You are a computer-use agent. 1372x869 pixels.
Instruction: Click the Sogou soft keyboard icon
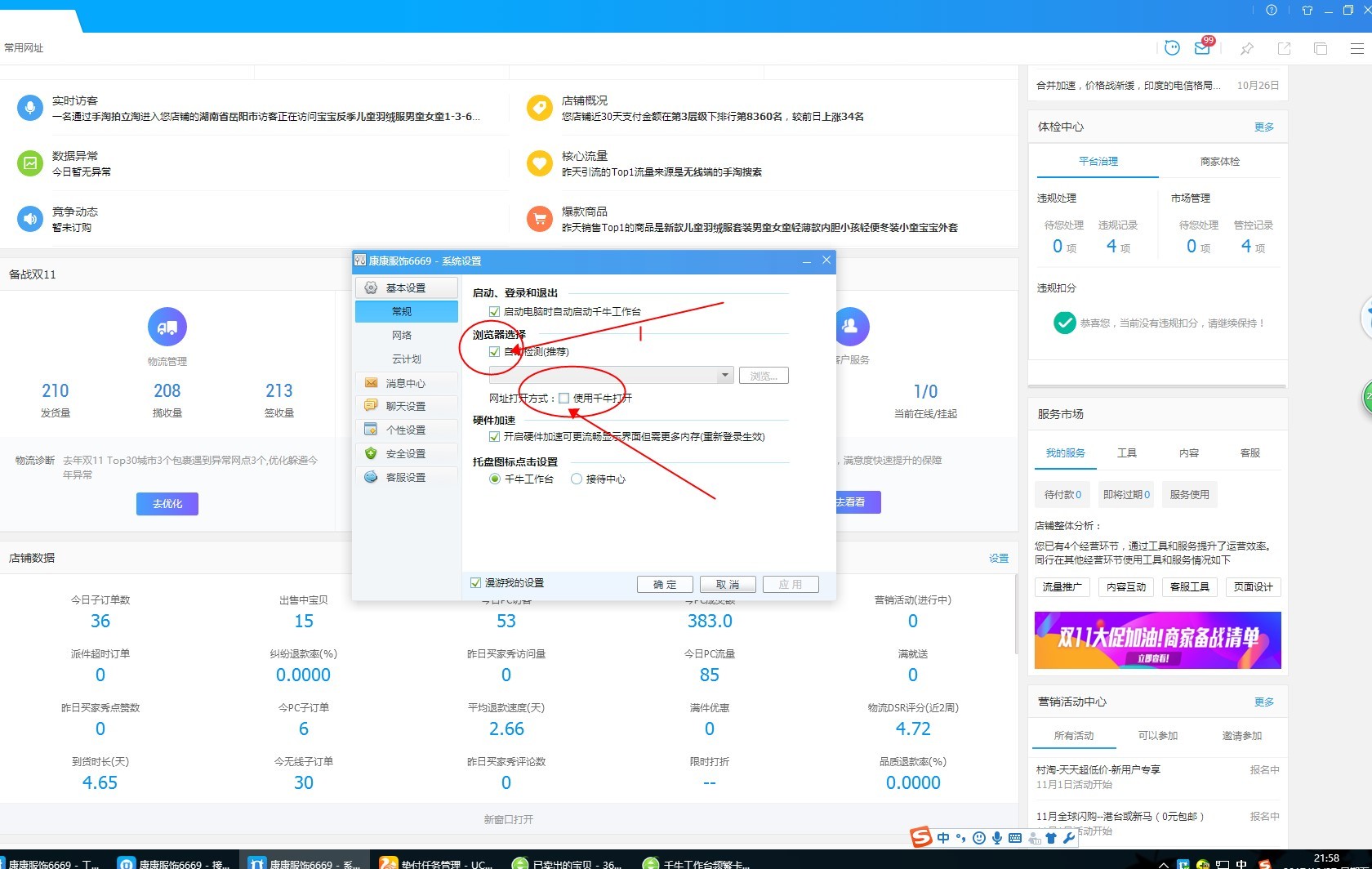tap(1015, 838)
